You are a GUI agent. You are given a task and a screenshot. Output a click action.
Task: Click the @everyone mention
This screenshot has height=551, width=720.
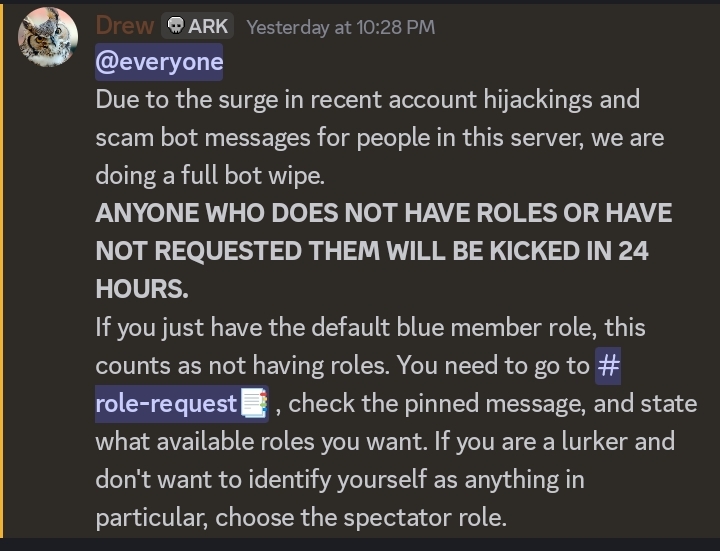click(x=159, y=62)
